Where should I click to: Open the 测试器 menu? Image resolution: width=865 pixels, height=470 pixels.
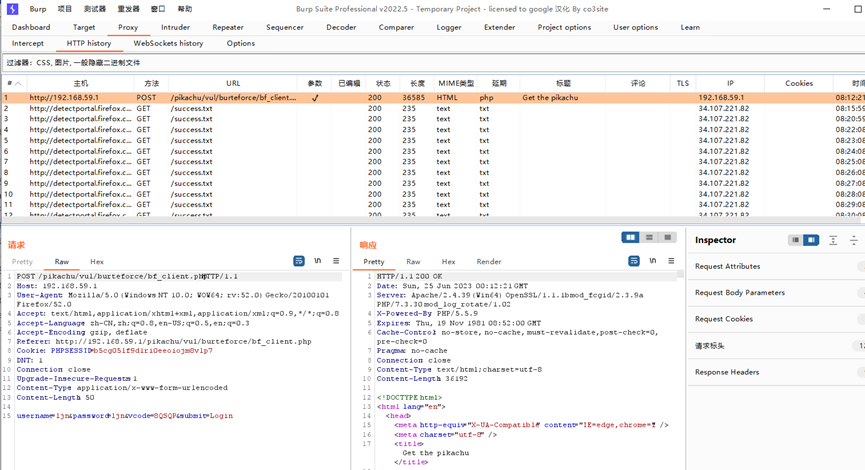tap(95, 9)
